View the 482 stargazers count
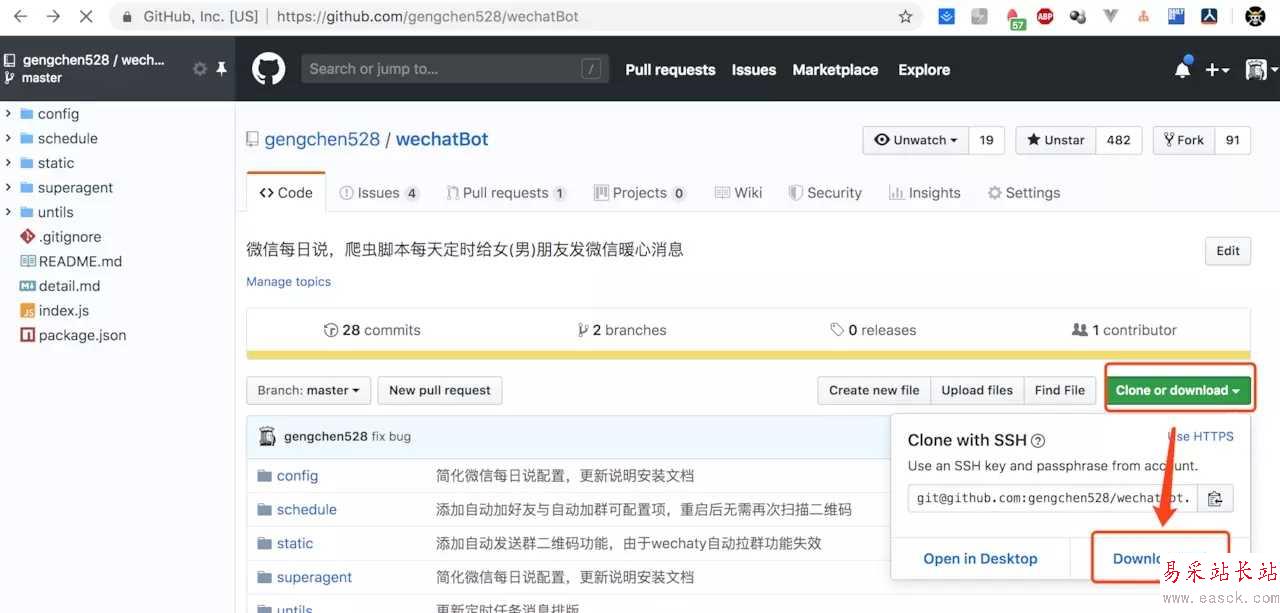The height and width of the screenshot is (613, 1280). coord(1119,140)
